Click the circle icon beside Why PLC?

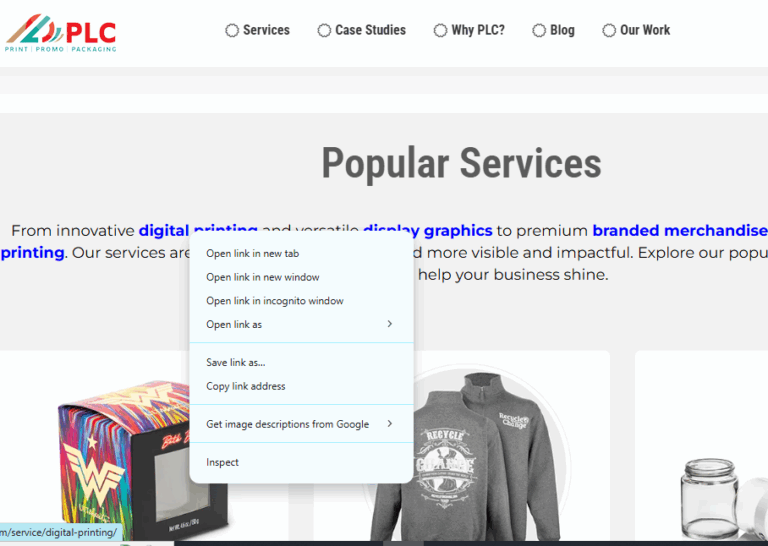(440, 30)
